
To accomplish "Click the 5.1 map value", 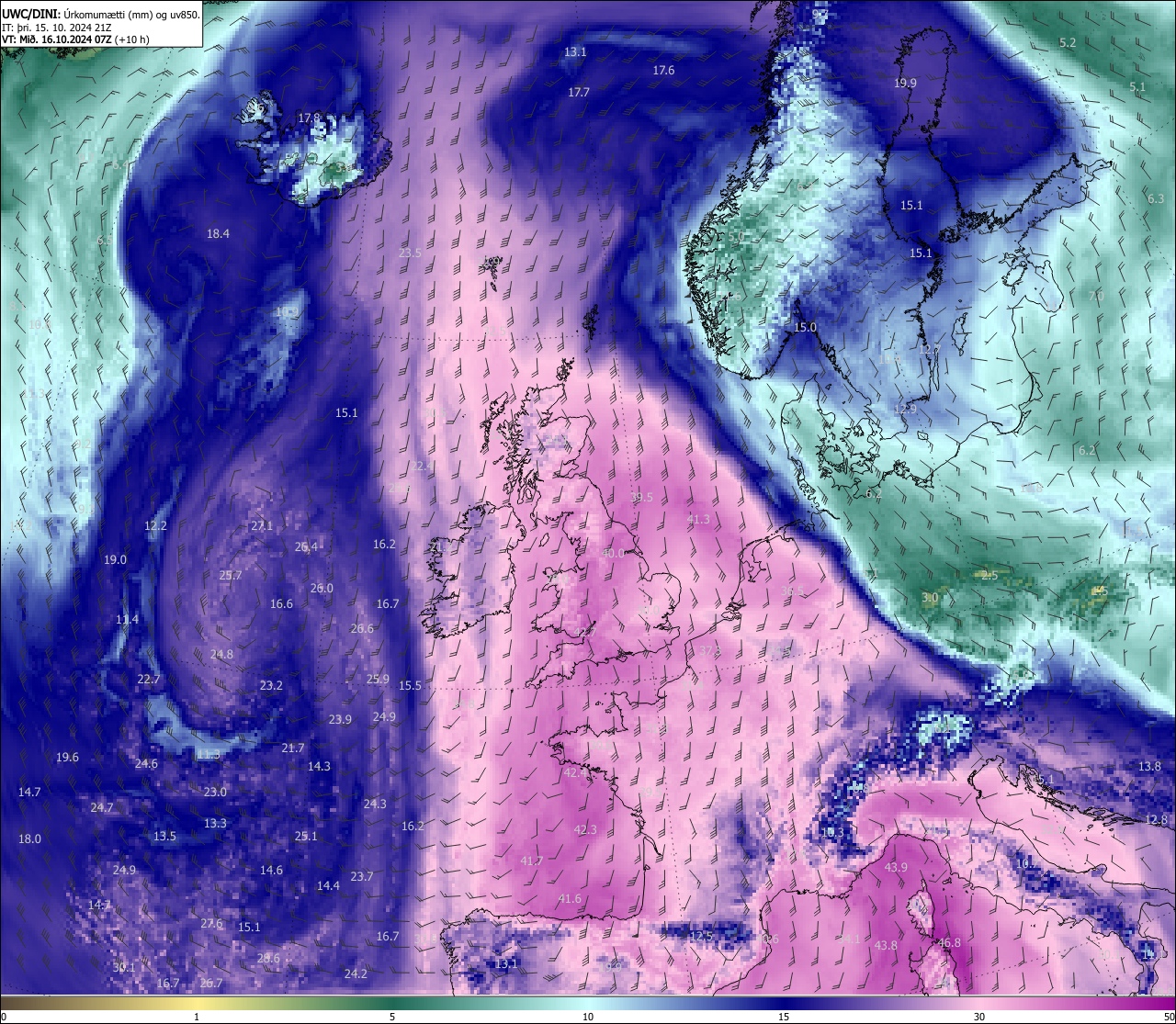I will click(x=1137, y=87).
